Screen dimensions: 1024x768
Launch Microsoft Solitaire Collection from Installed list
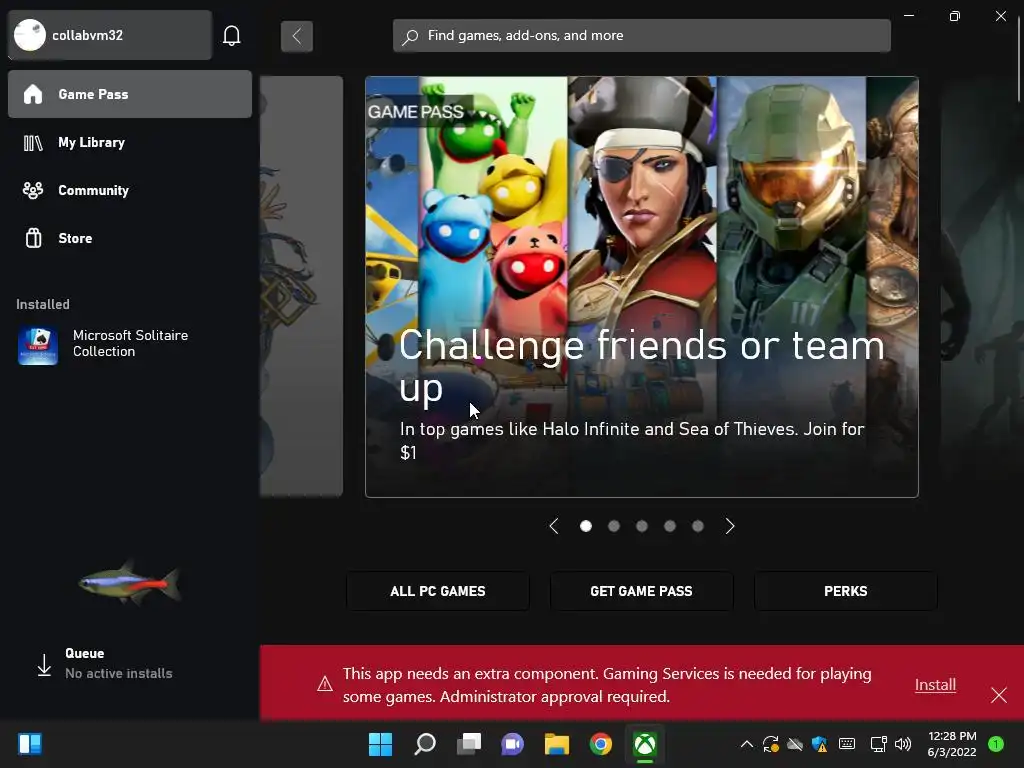click(130, 344)
